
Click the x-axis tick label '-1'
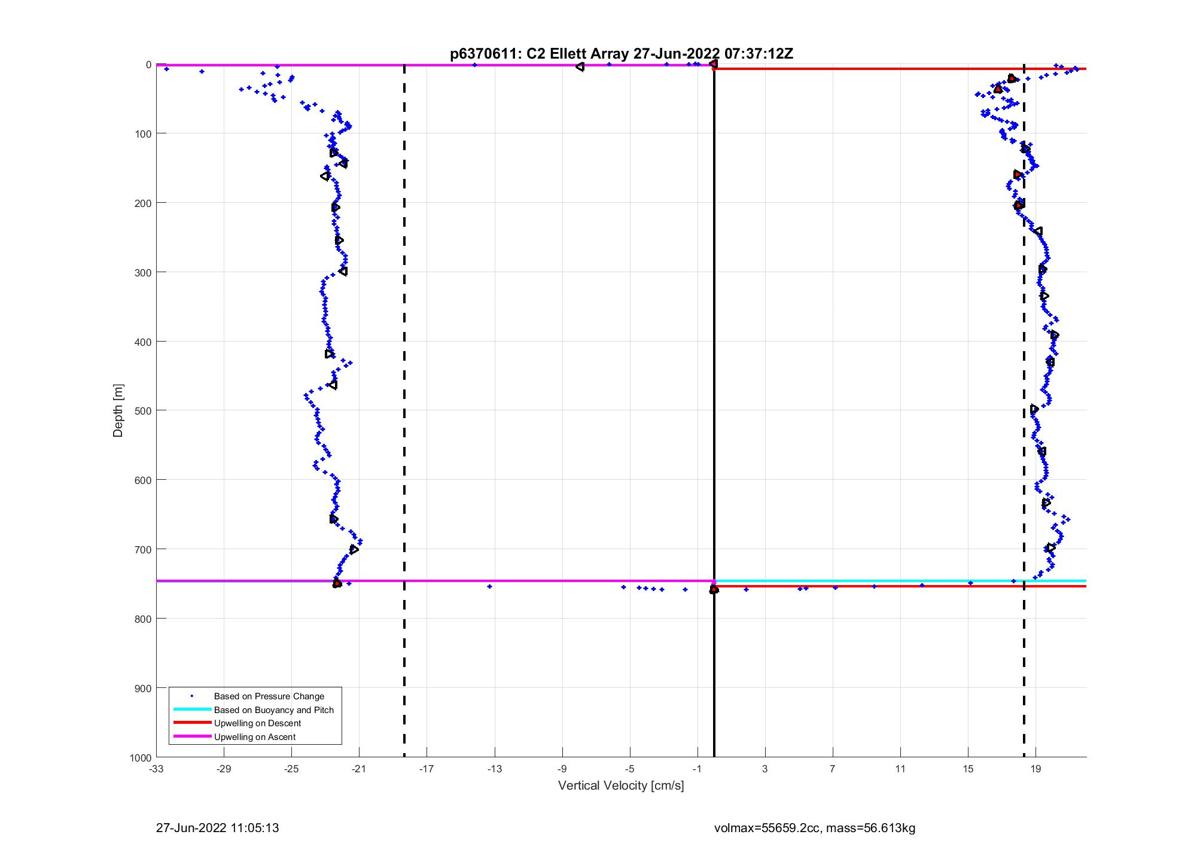click(697, 769)
